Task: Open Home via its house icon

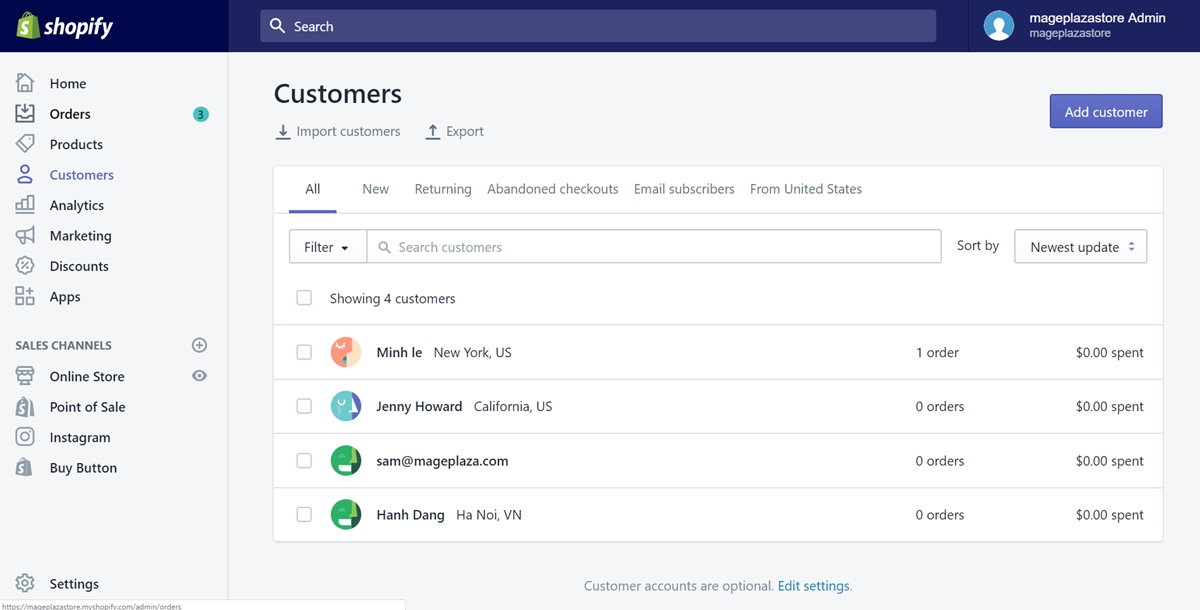Action: pos(25,83)
